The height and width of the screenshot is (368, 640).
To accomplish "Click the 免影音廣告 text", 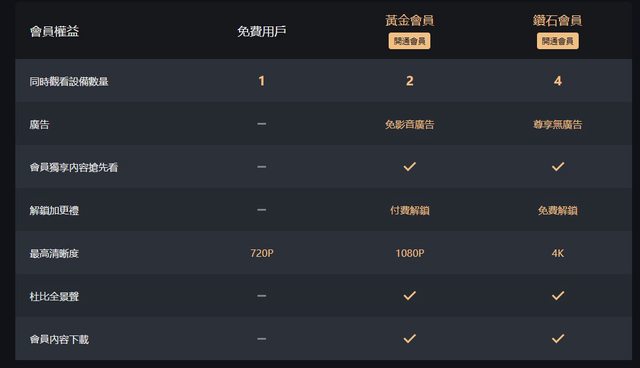I will pos(409,124).
